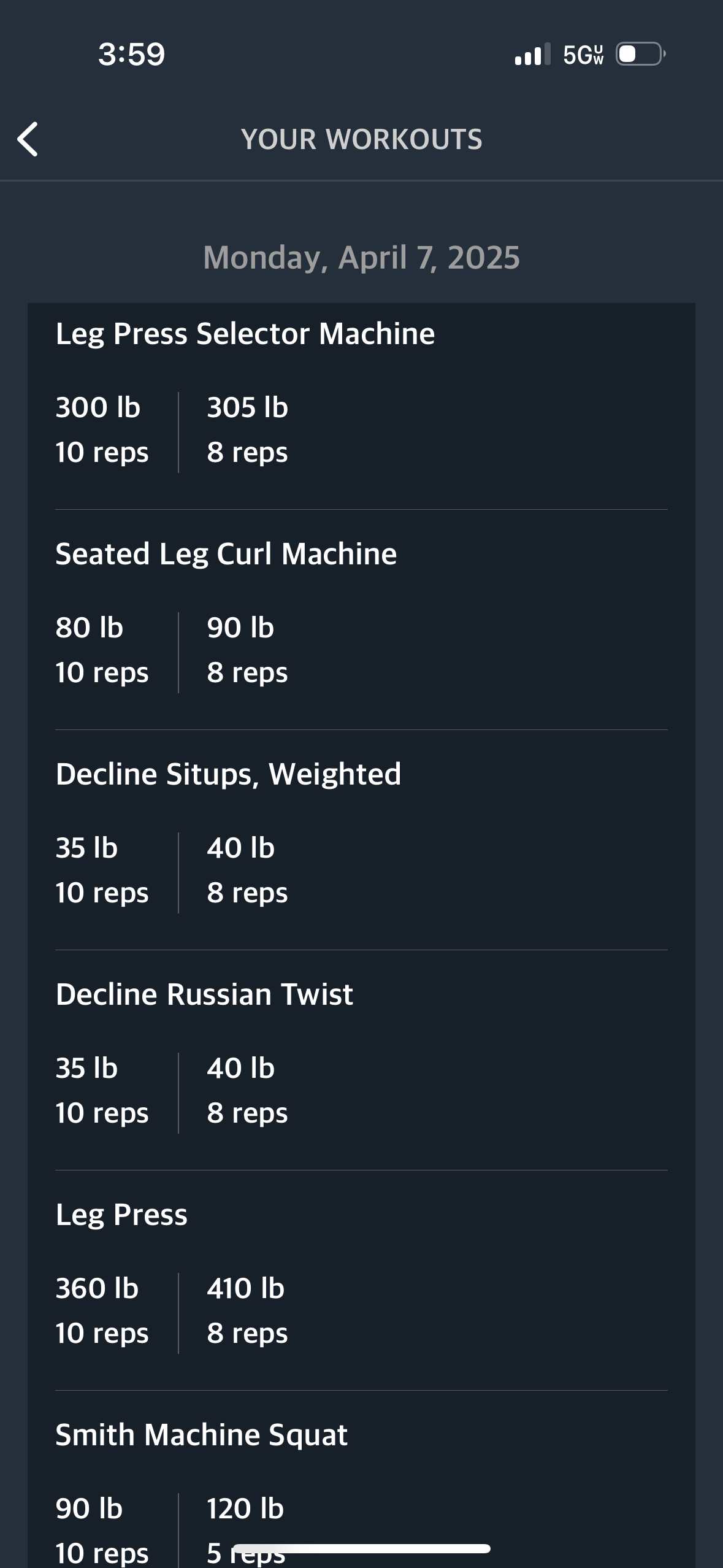Open the Decline Situps, Weighted entry
Viewport: 723px width, 1568px height.
[x=228, y=774]
